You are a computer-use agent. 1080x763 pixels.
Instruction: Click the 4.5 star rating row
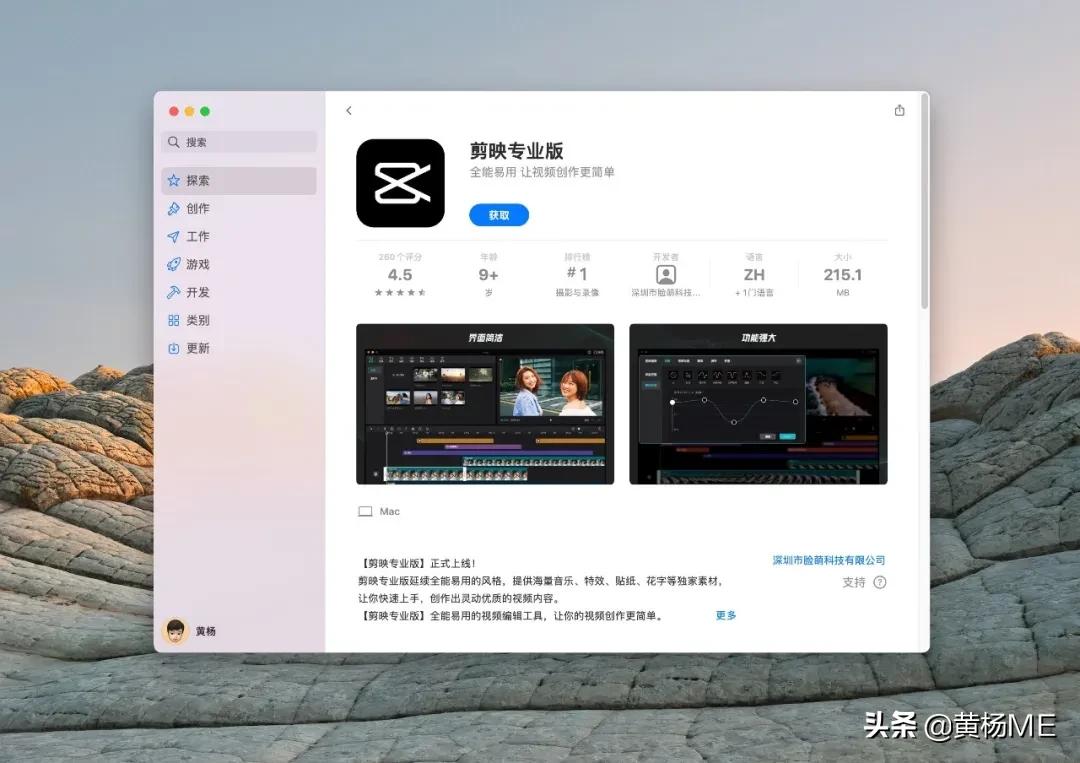click(400, 272)
